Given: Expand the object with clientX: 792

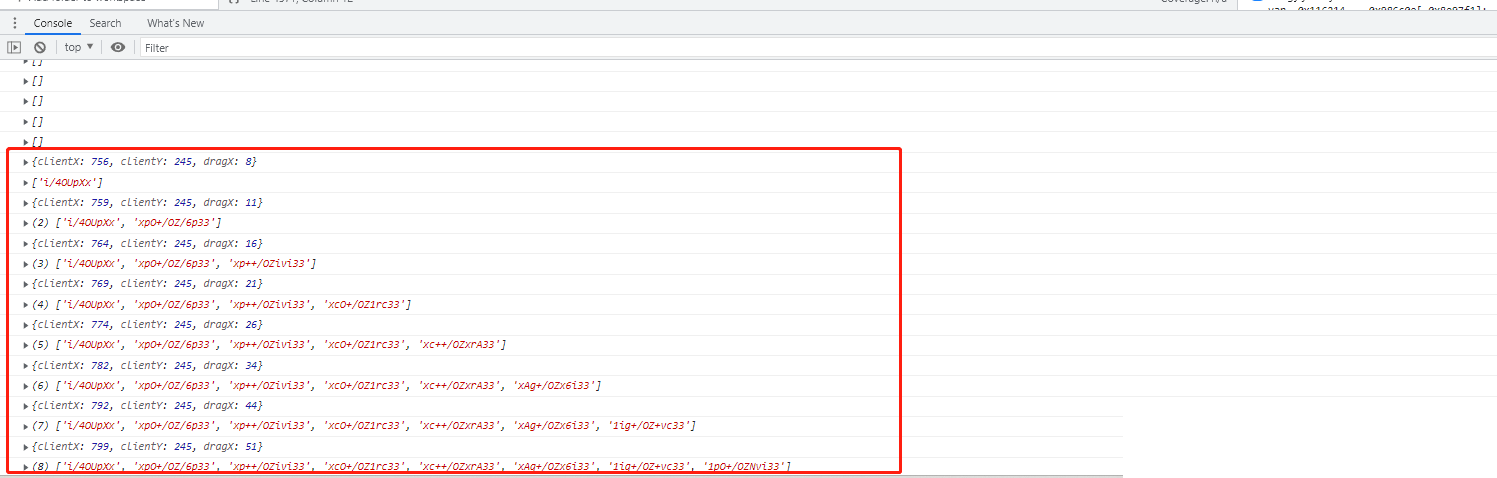Looking at the screenshot, I should pyautogui.click(x=26, y=407).
